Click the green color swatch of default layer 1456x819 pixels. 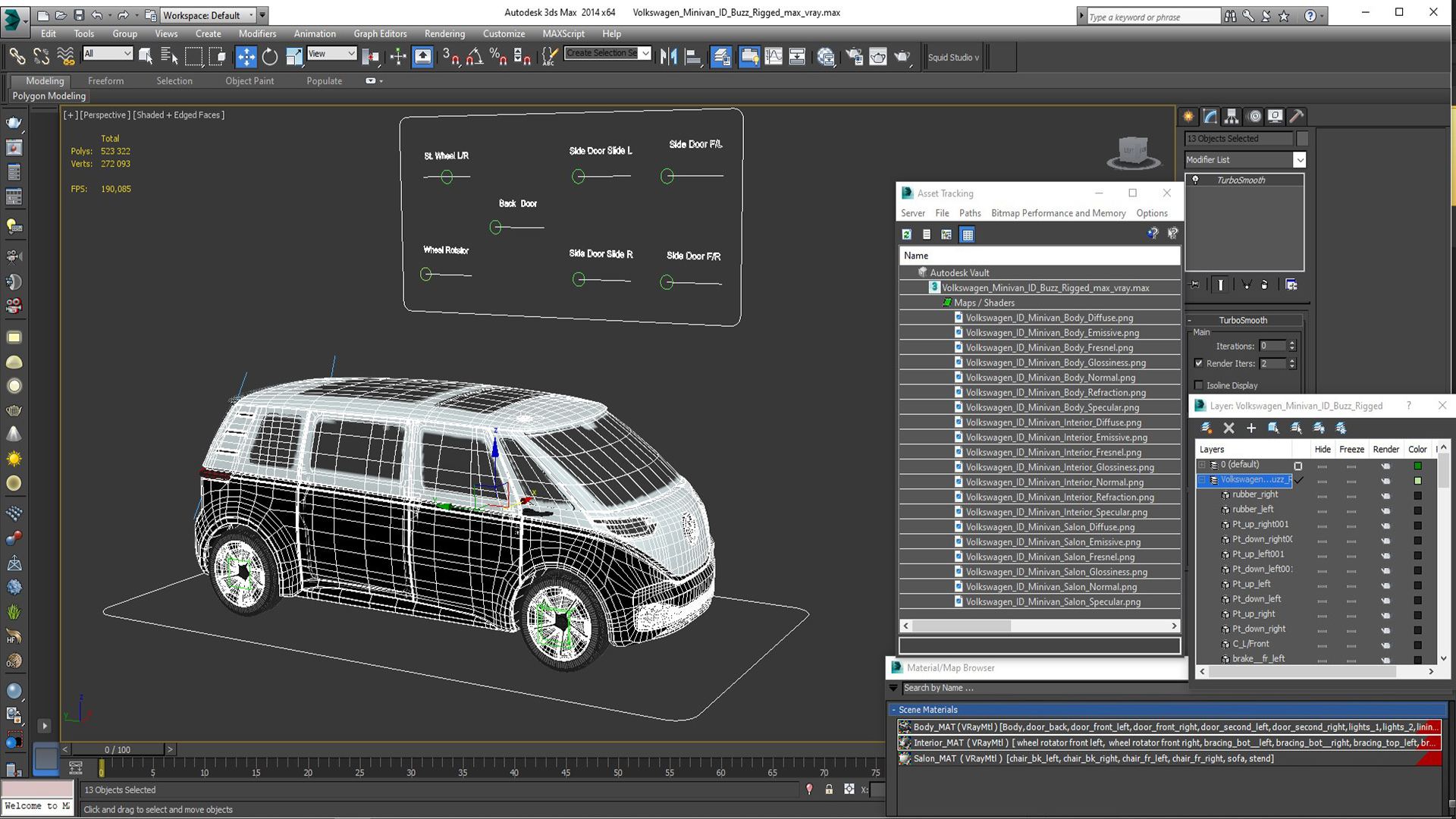[x=1417, y=466]
